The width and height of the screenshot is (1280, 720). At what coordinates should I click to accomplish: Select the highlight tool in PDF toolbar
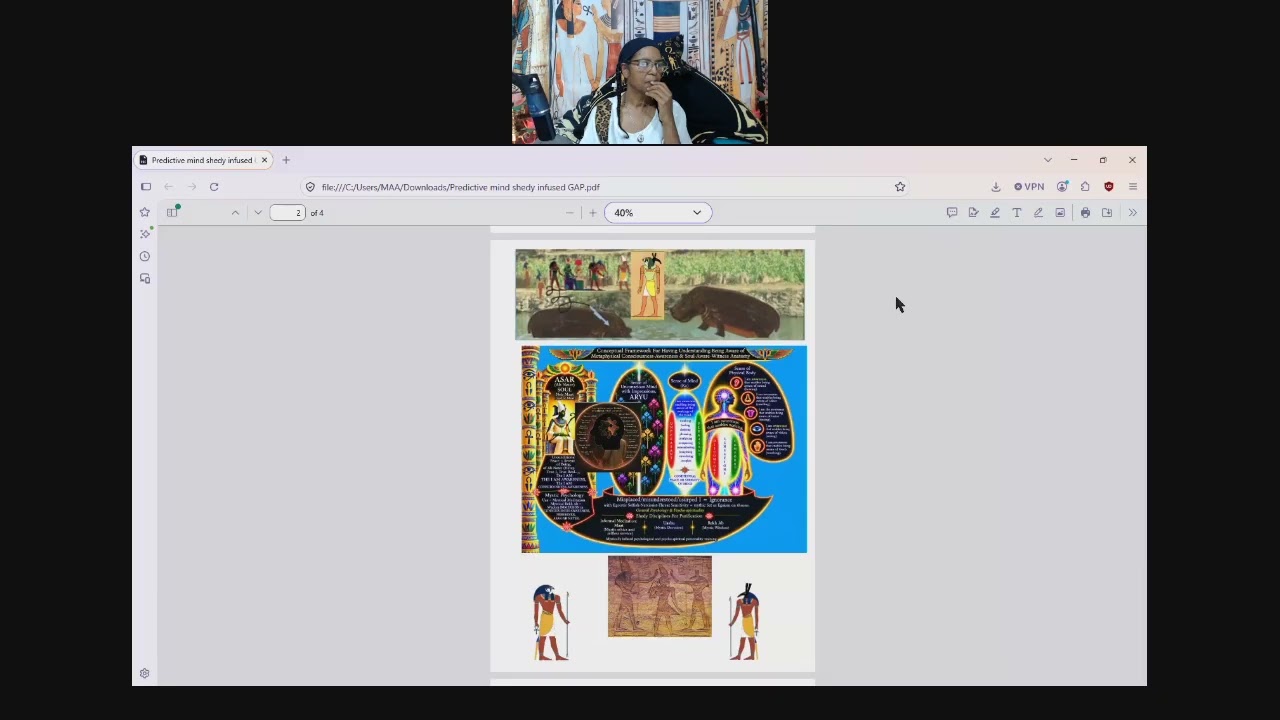point(995,212)
